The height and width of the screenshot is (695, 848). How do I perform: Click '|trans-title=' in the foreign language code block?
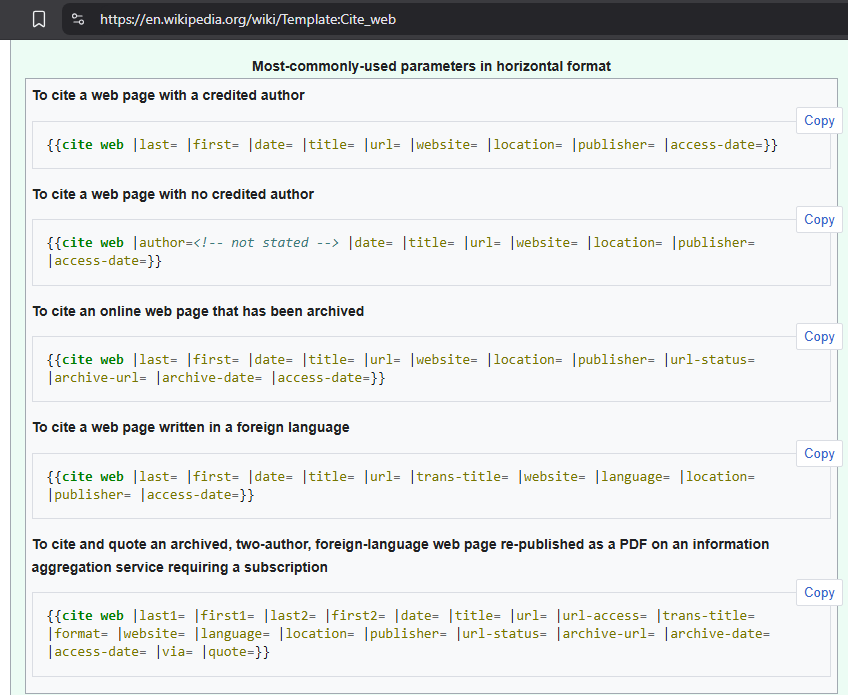pyautogui.click(x=459, y=477)
